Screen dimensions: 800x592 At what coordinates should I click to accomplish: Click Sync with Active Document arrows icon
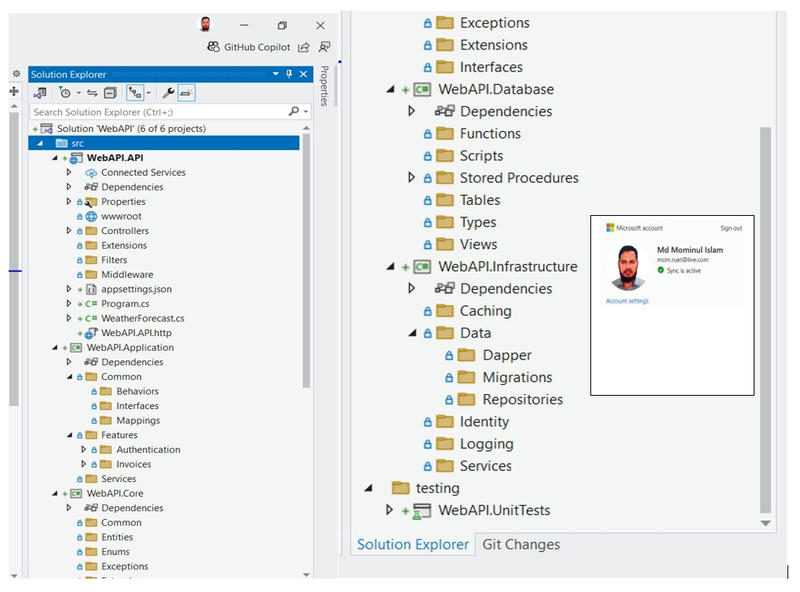[92, 93]
